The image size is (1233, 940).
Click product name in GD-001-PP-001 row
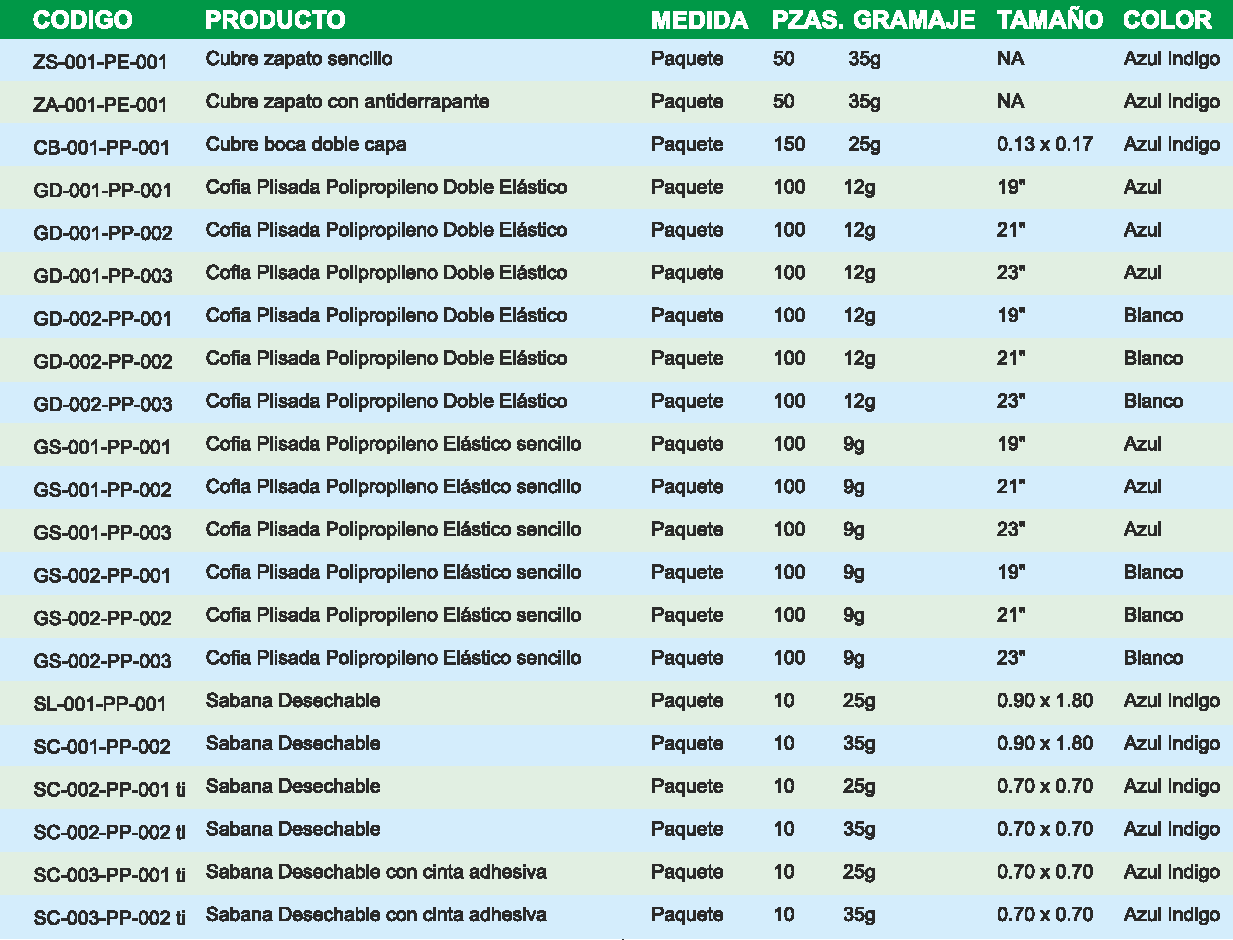tap(386, 188)
